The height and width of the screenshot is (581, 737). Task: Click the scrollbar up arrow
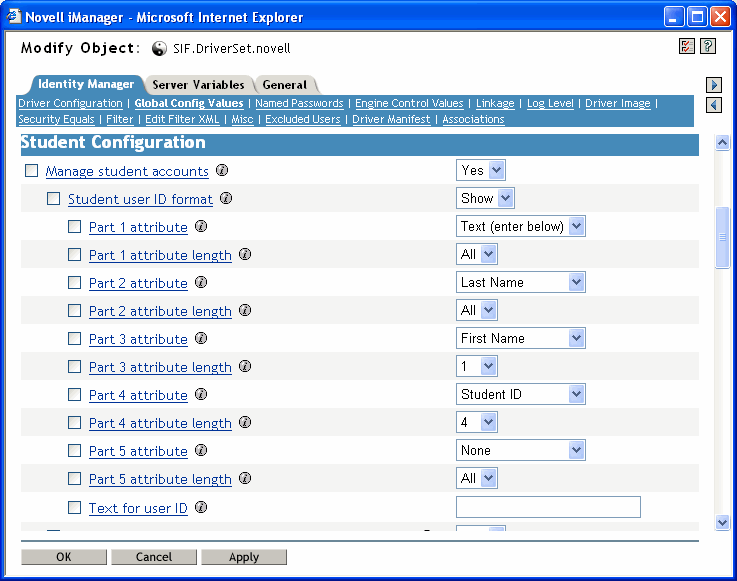pos(722,142)
